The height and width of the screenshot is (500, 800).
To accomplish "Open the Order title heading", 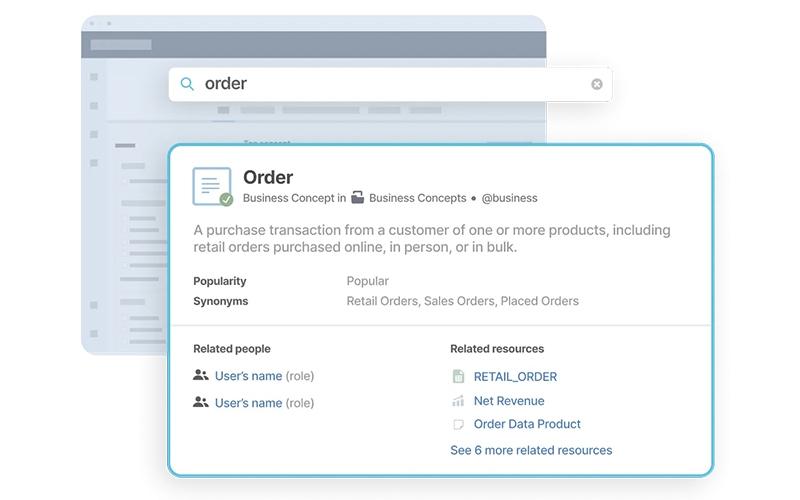I will point(268,177).
